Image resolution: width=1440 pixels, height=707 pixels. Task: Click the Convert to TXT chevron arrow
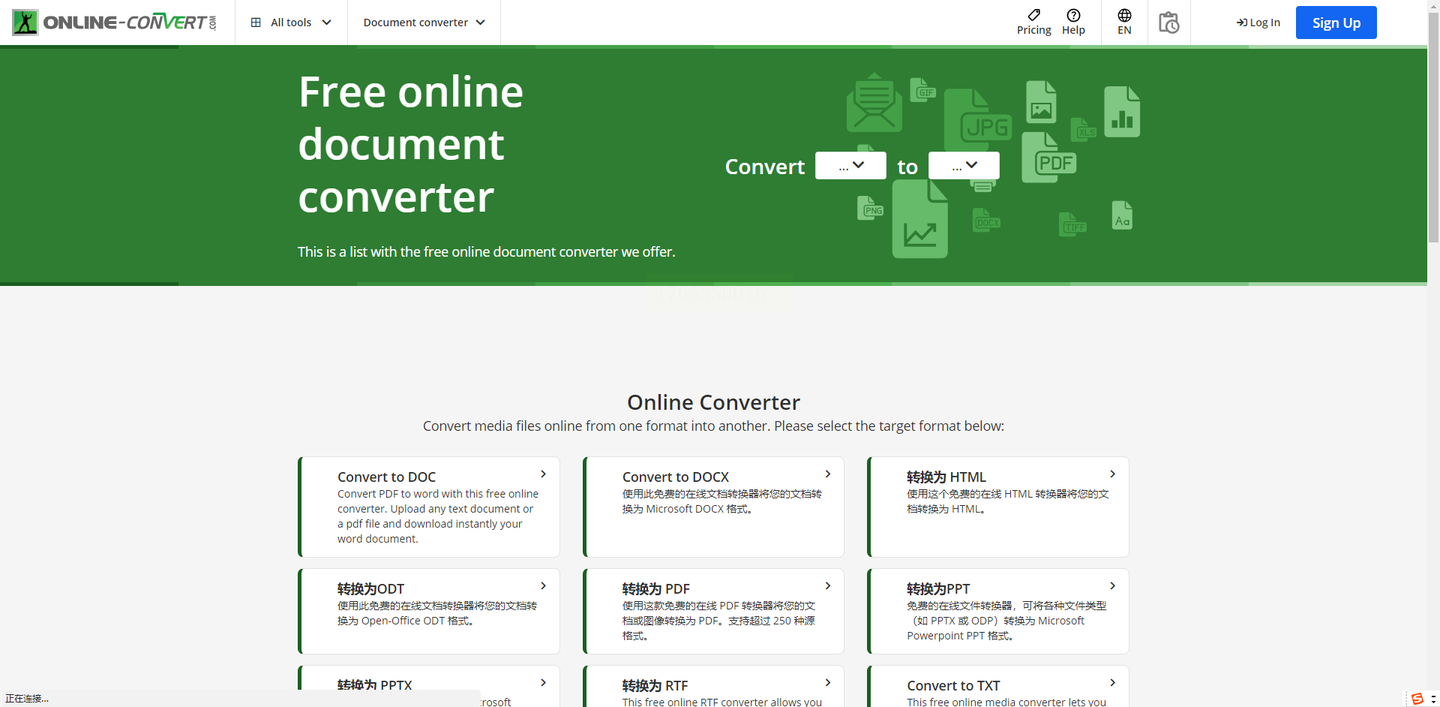click(1112, 682)
